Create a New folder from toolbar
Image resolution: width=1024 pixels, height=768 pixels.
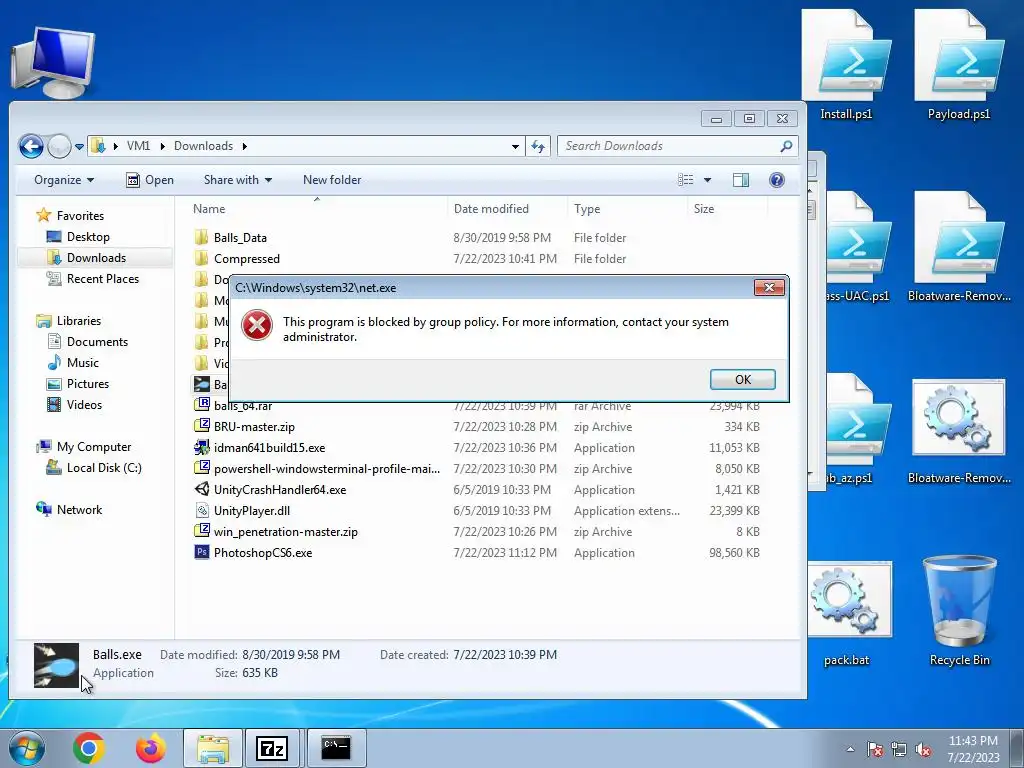click(332, 180)
